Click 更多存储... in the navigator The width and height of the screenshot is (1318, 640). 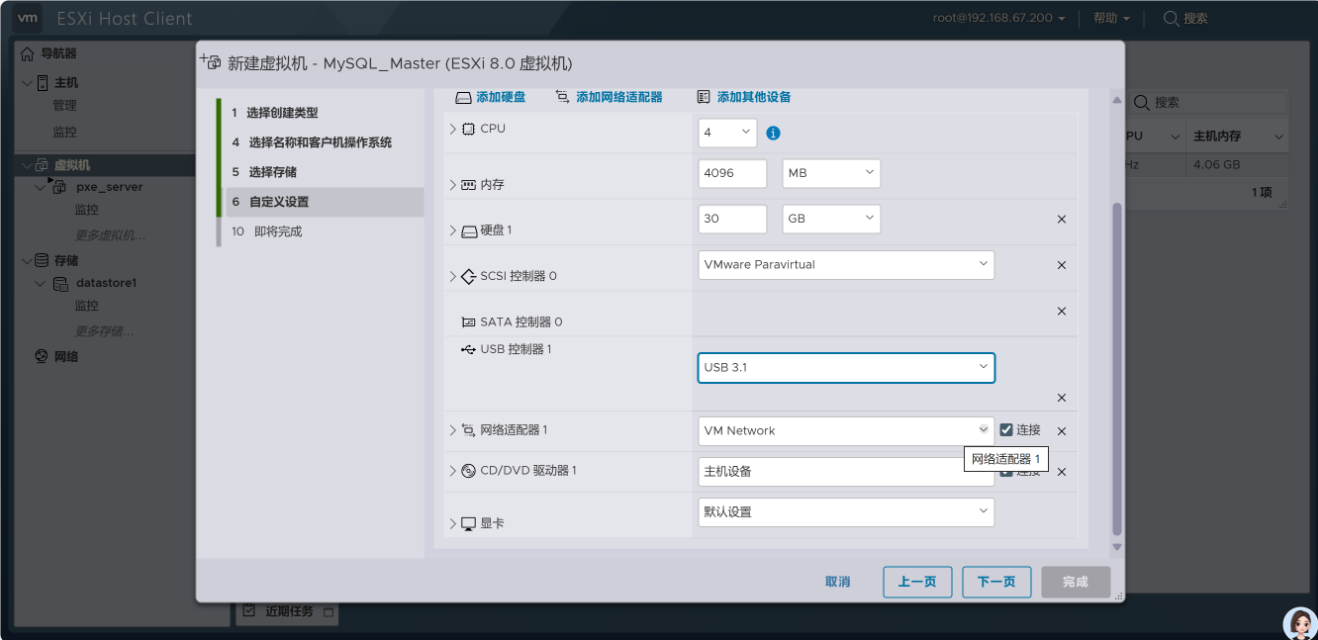pos(104,331)
